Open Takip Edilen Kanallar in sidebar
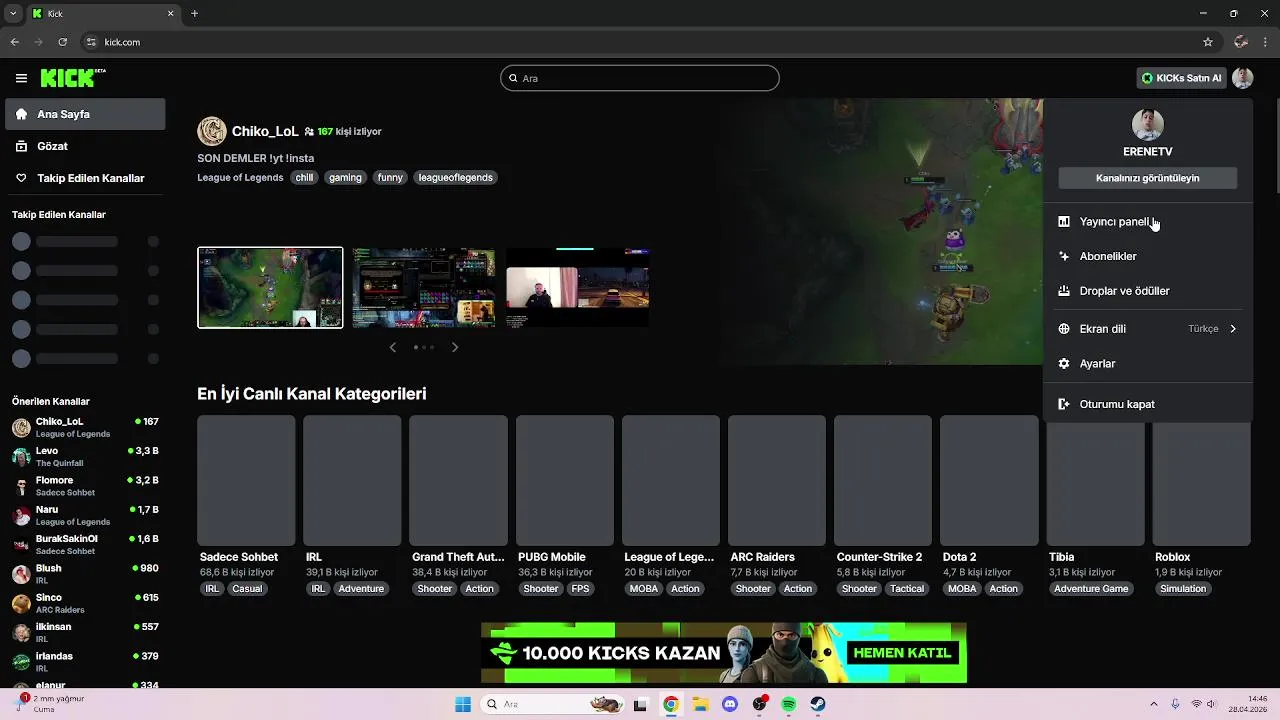The image size is (1280, 720). [x=85, y=178]
